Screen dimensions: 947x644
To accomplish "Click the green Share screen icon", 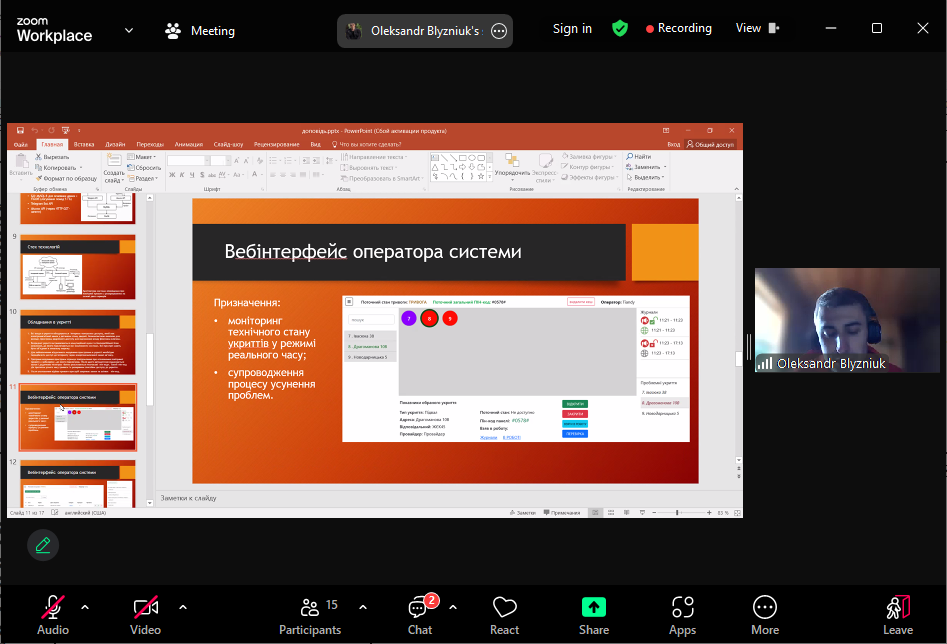I will coord(594,607).
